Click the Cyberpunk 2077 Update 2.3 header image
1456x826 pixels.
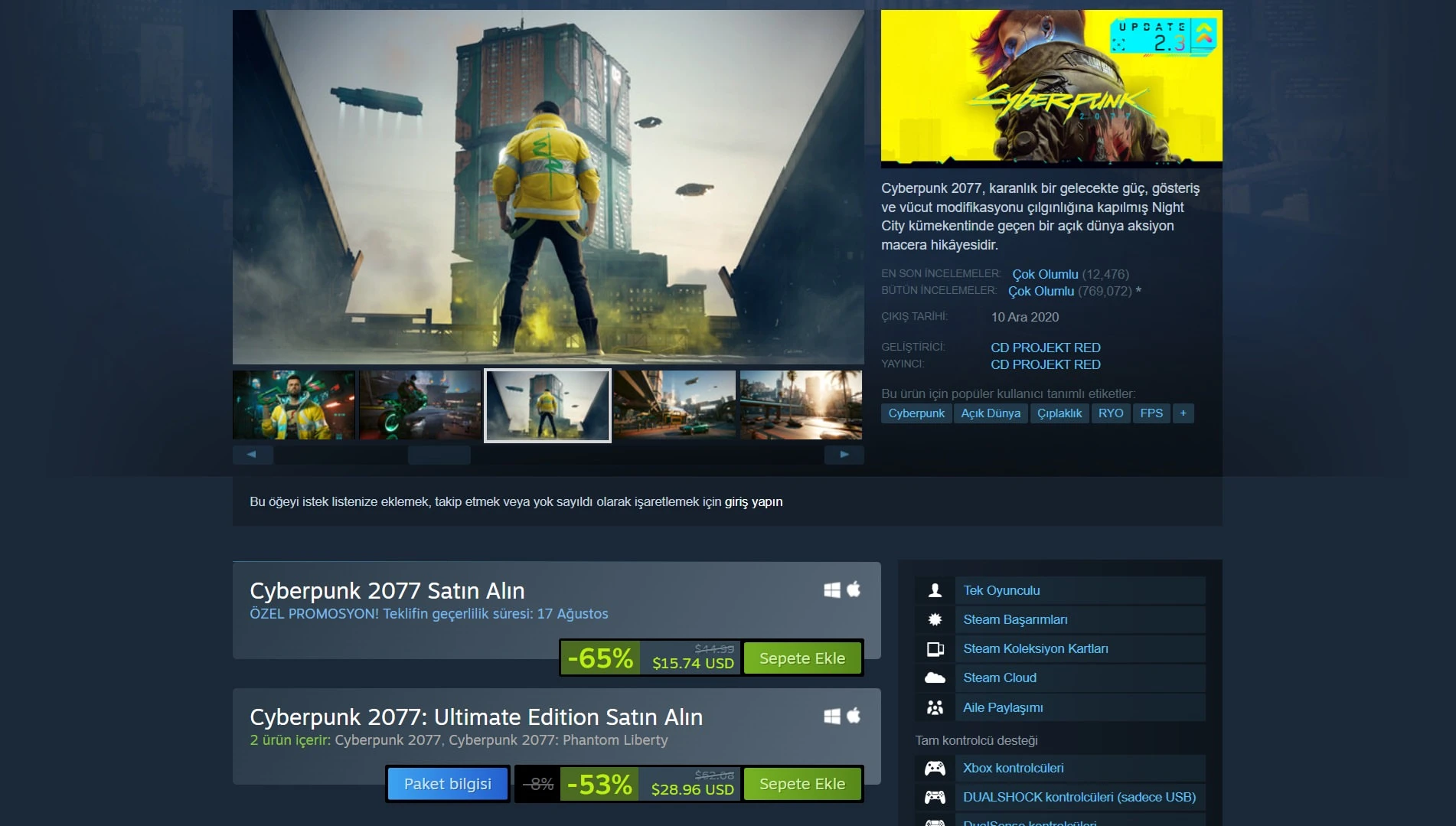point(1051,89)
